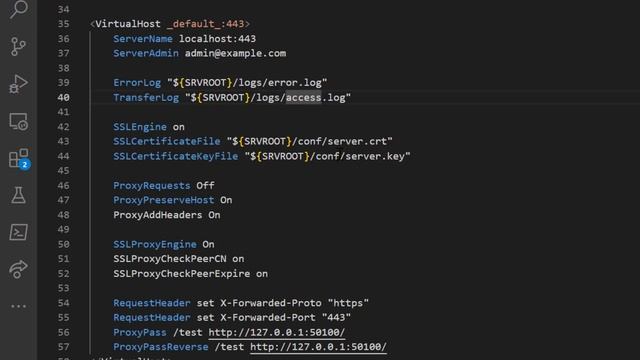The image size is (640, 360).
Task: Open the Source Control view
Action: [18, 47]
